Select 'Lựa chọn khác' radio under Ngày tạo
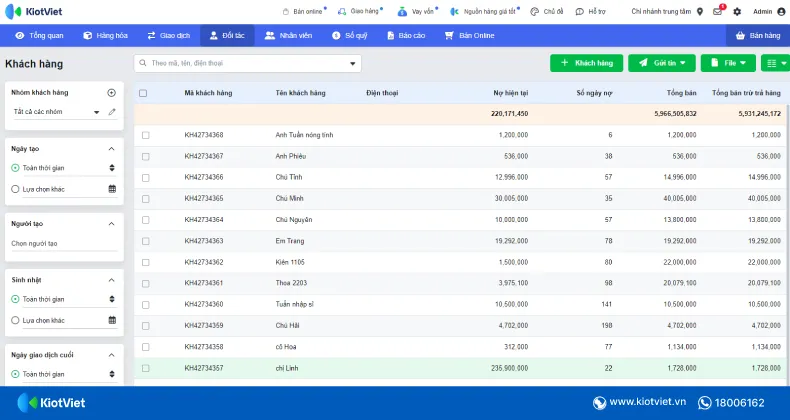 [15, 188]
